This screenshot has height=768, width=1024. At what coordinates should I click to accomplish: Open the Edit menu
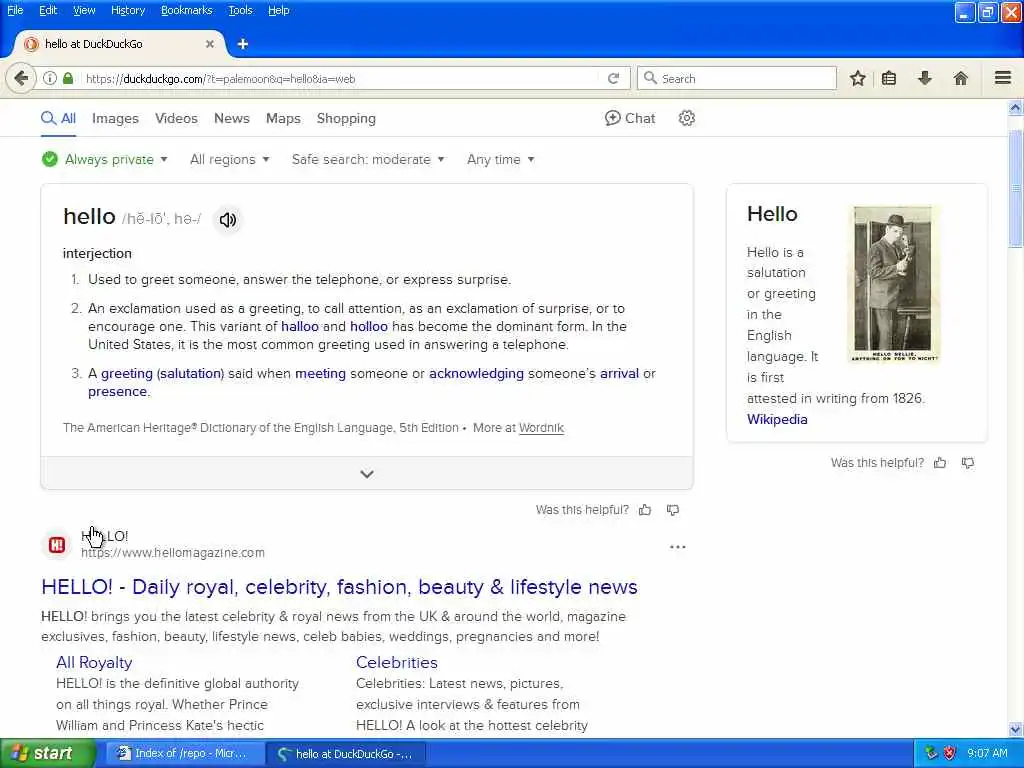point(48,10)
